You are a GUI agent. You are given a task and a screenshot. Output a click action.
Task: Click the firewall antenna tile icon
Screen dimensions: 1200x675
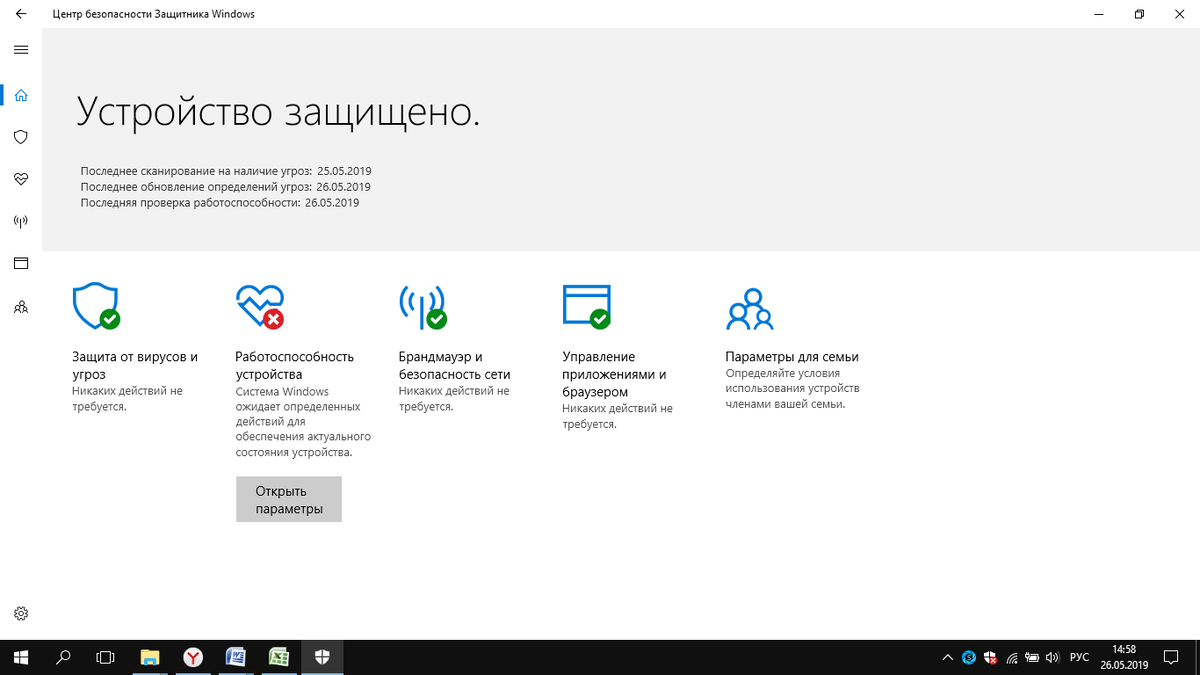coord(423,306)
